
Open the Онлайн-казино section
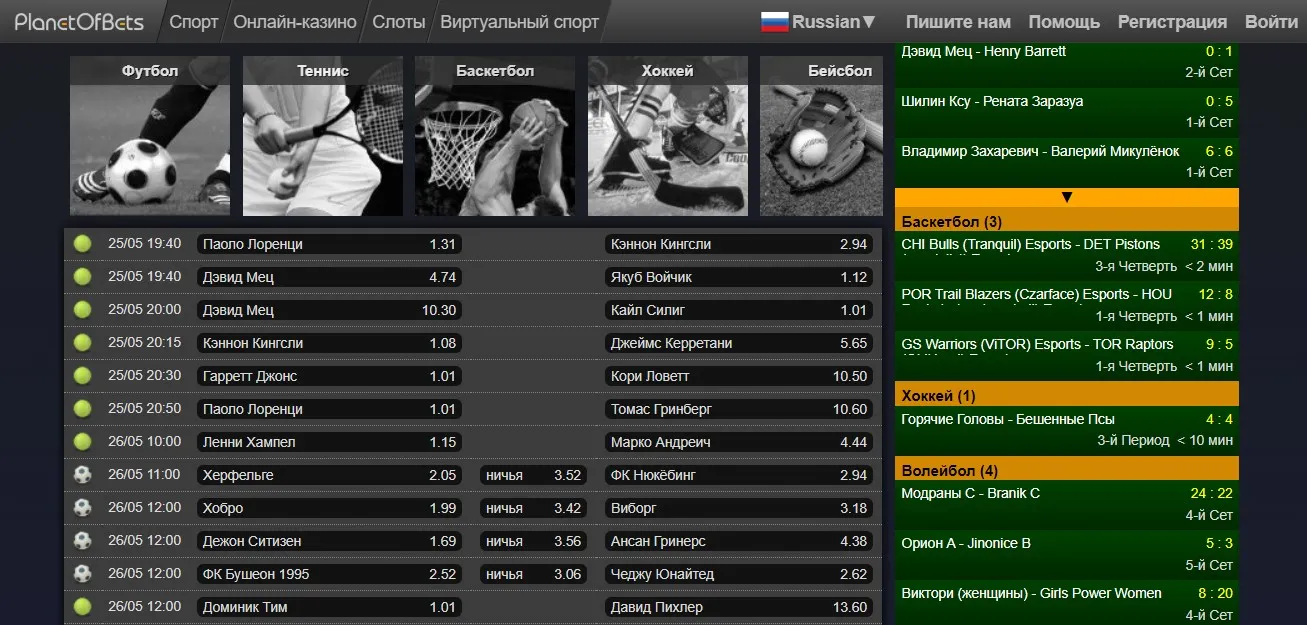point(295,22)
